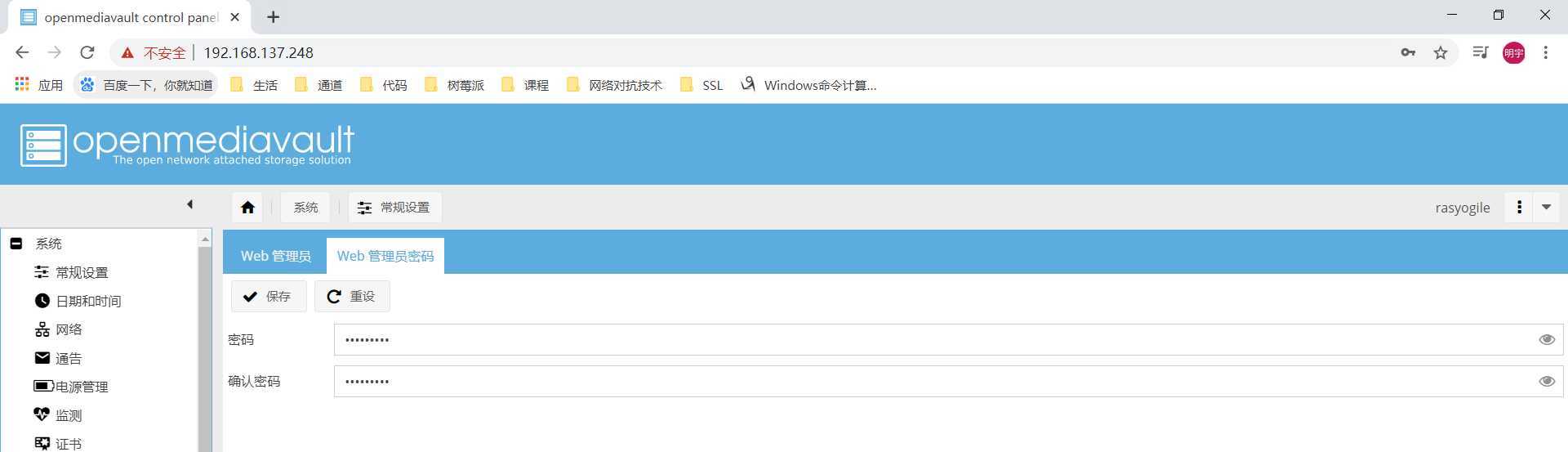
Task: Open the SSL bookmark folder
Action: pos(702,85)
